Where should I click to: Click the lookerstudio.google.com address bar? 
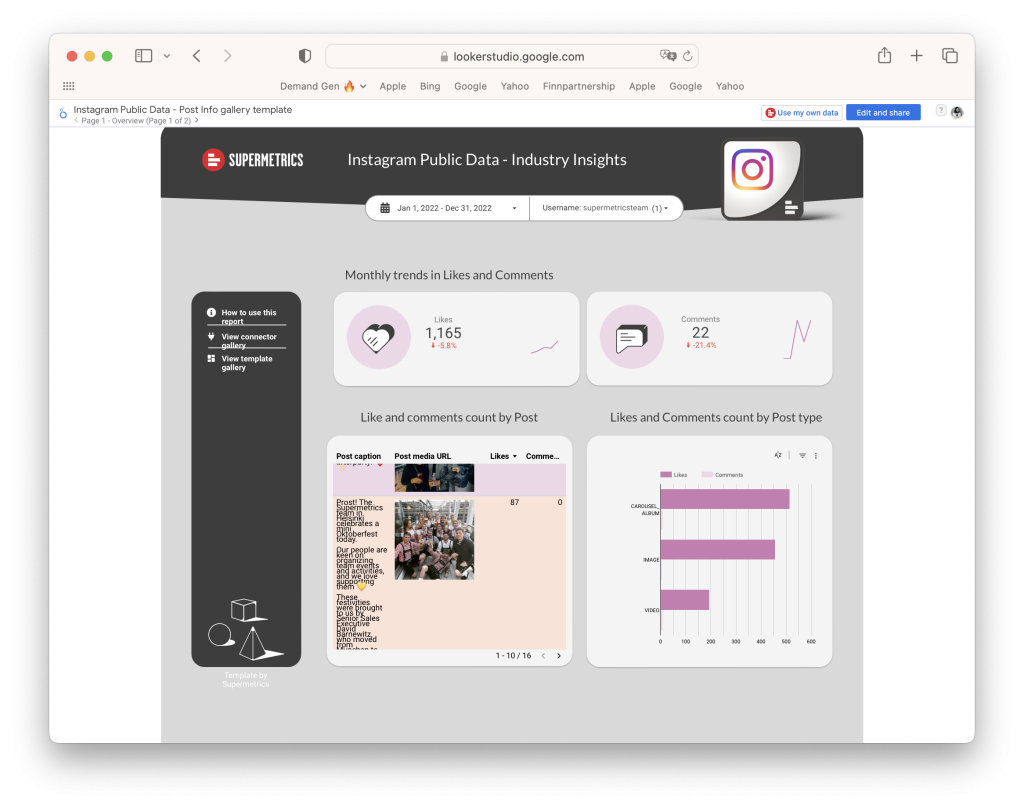[511, 56]
